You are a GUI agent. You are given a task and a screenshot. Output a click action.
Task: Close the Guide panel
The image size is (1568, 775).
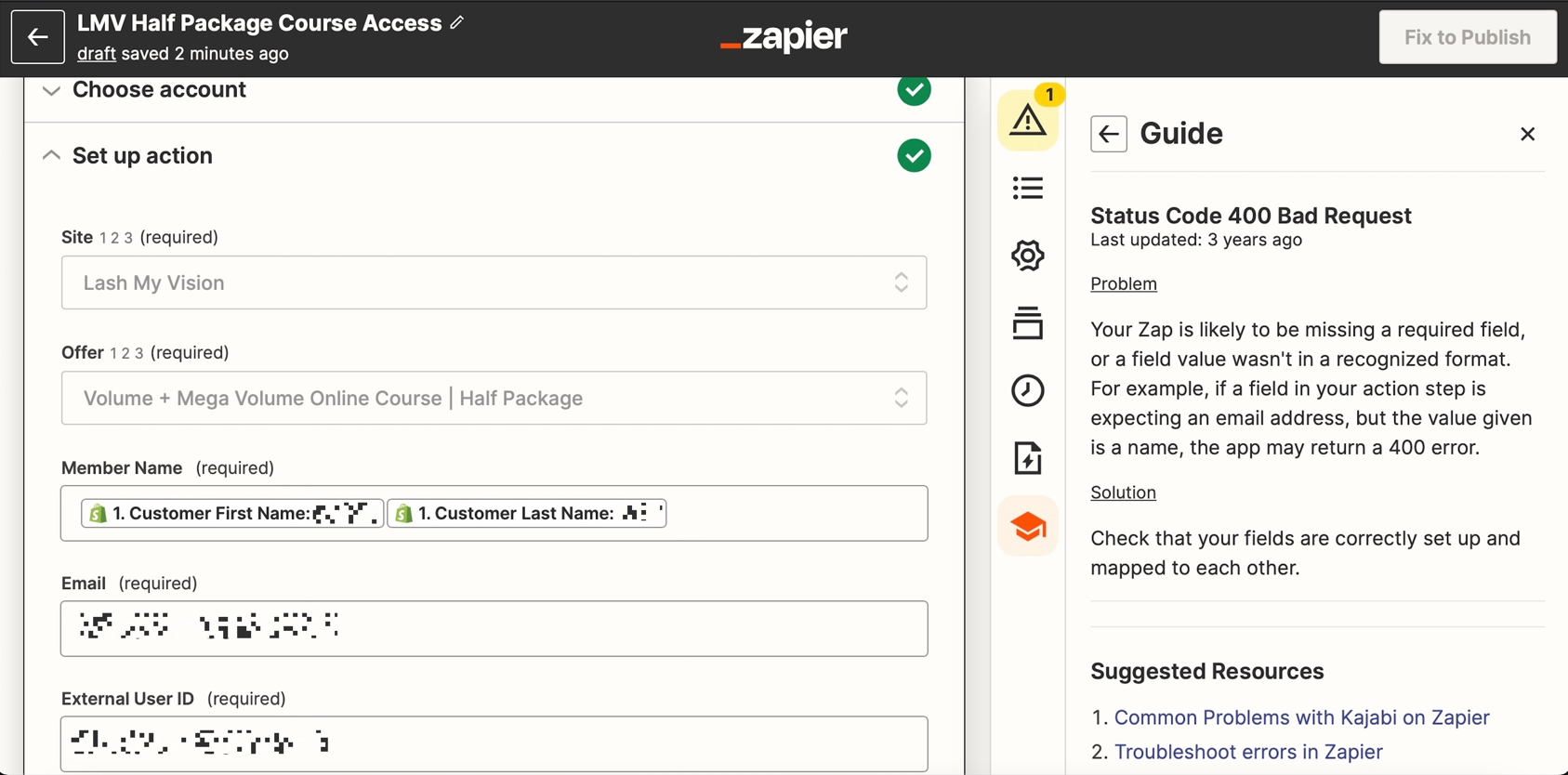tap(1527, 134)
